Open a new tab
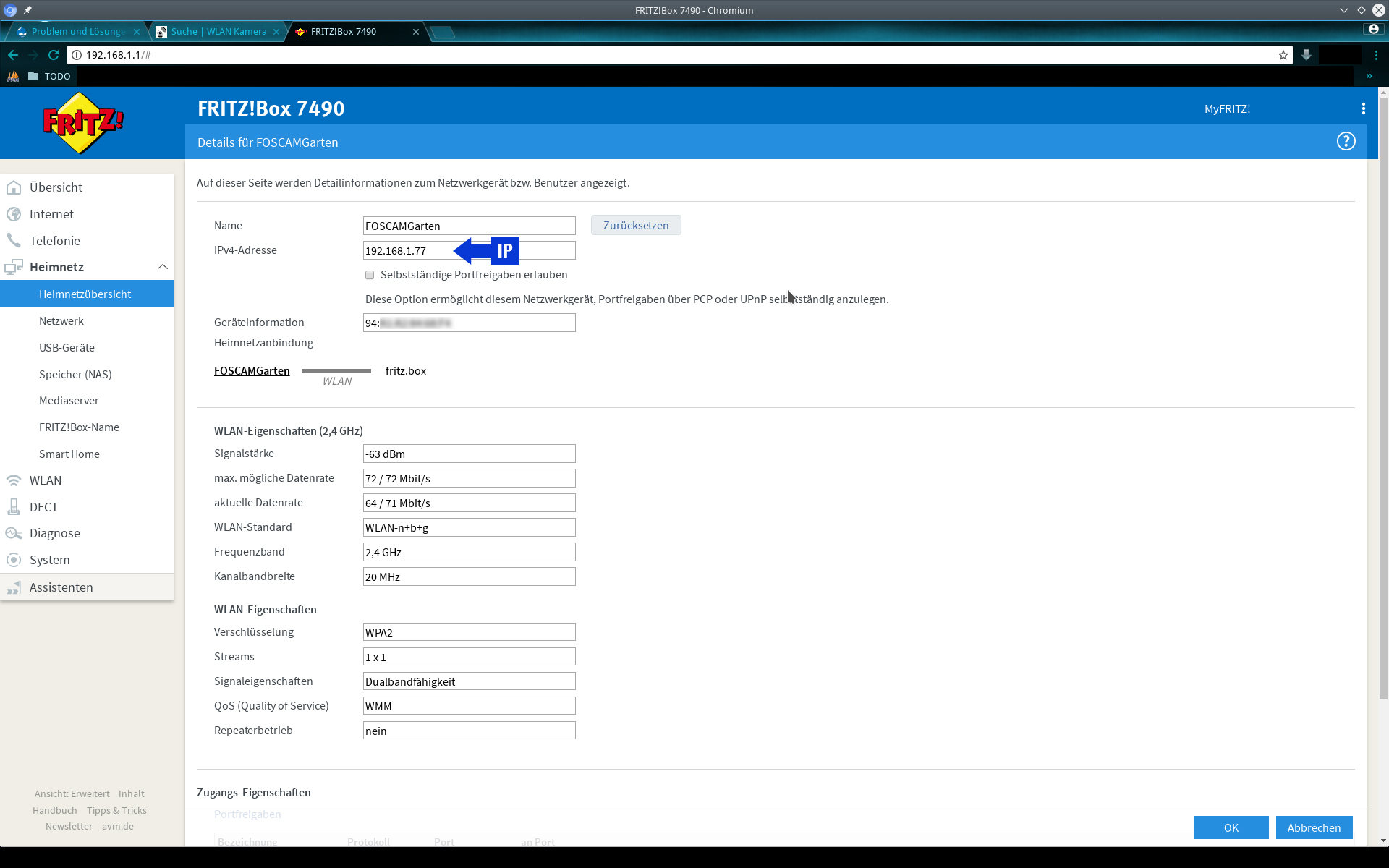Screen dimensions: 1389x868 pos(442,32)
